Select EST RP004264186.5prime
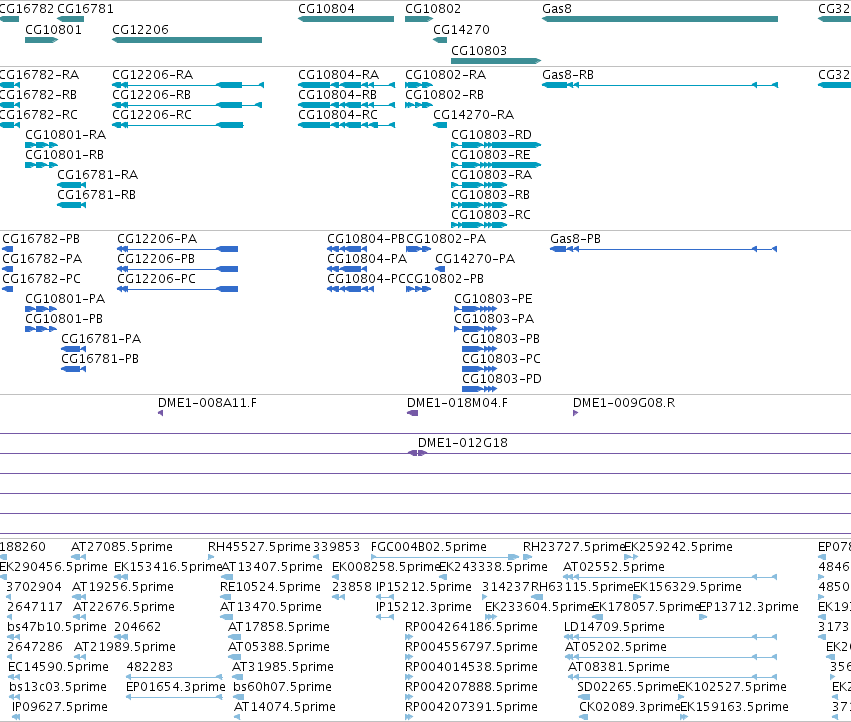The image size is (851, 722). (x=471, y=627)
